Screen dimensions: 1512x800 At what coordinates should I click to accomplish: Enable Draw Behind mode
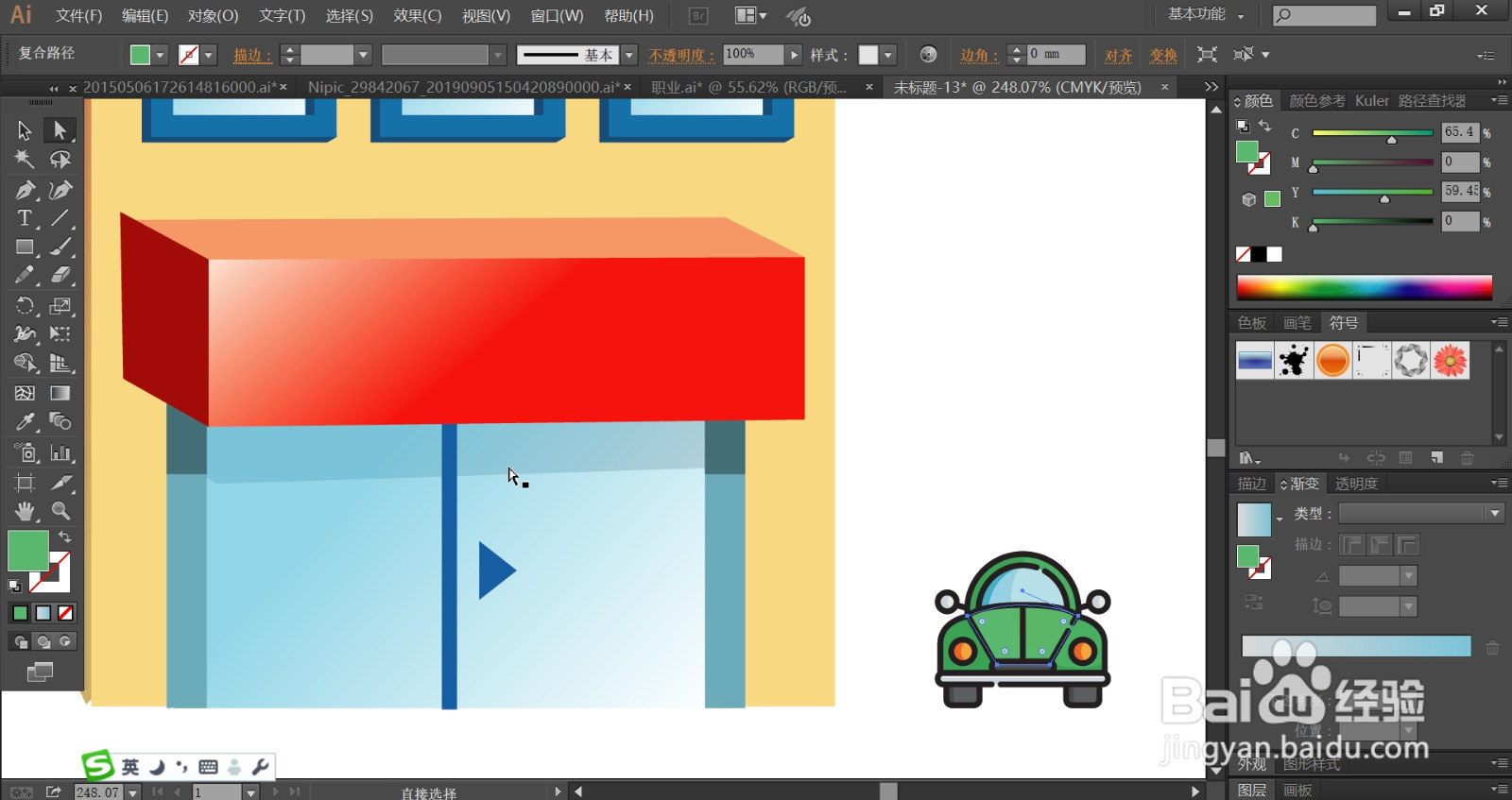click(43, 641)
